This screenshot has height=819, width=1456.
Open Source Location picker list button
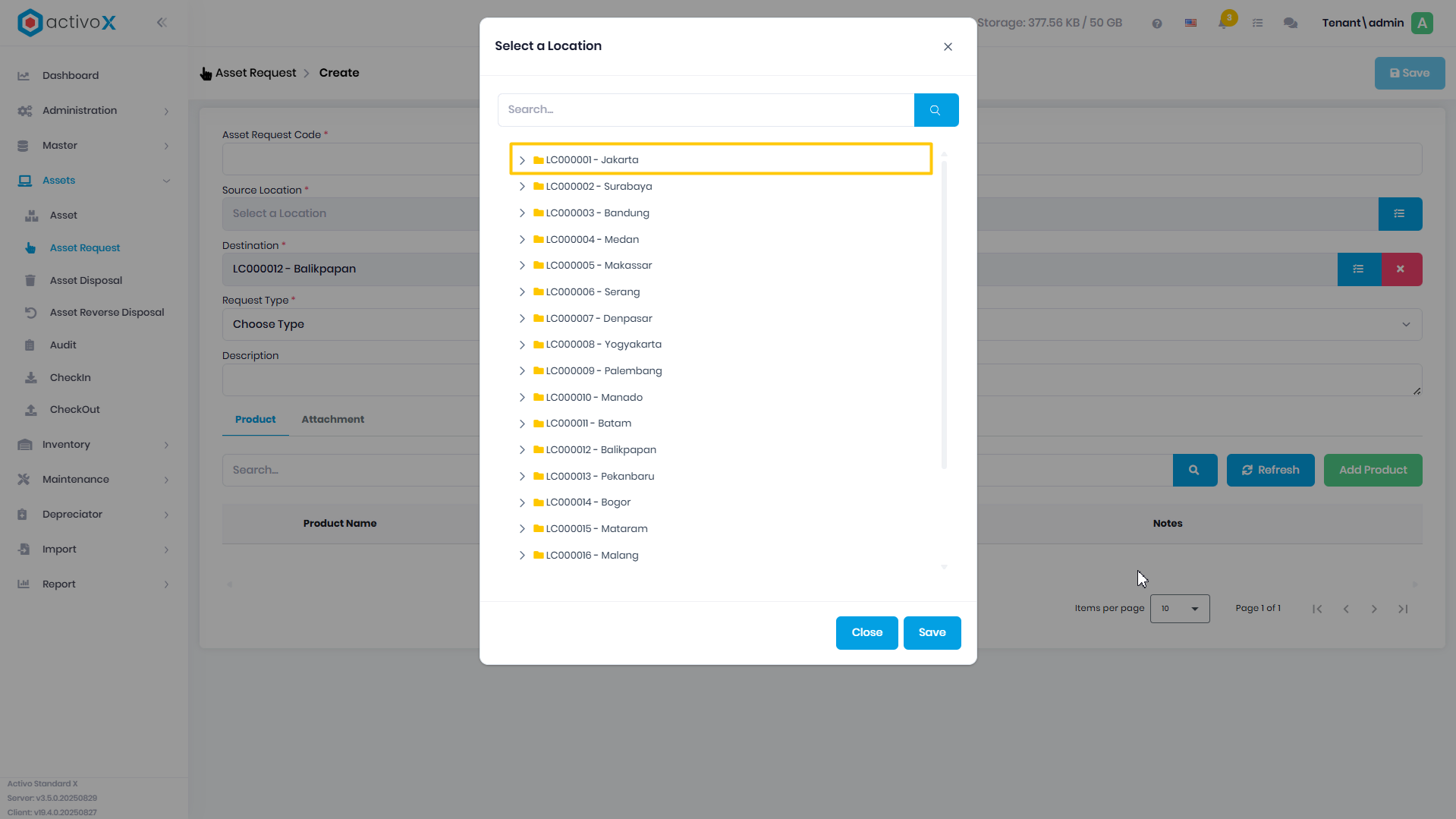(1400, 214)
